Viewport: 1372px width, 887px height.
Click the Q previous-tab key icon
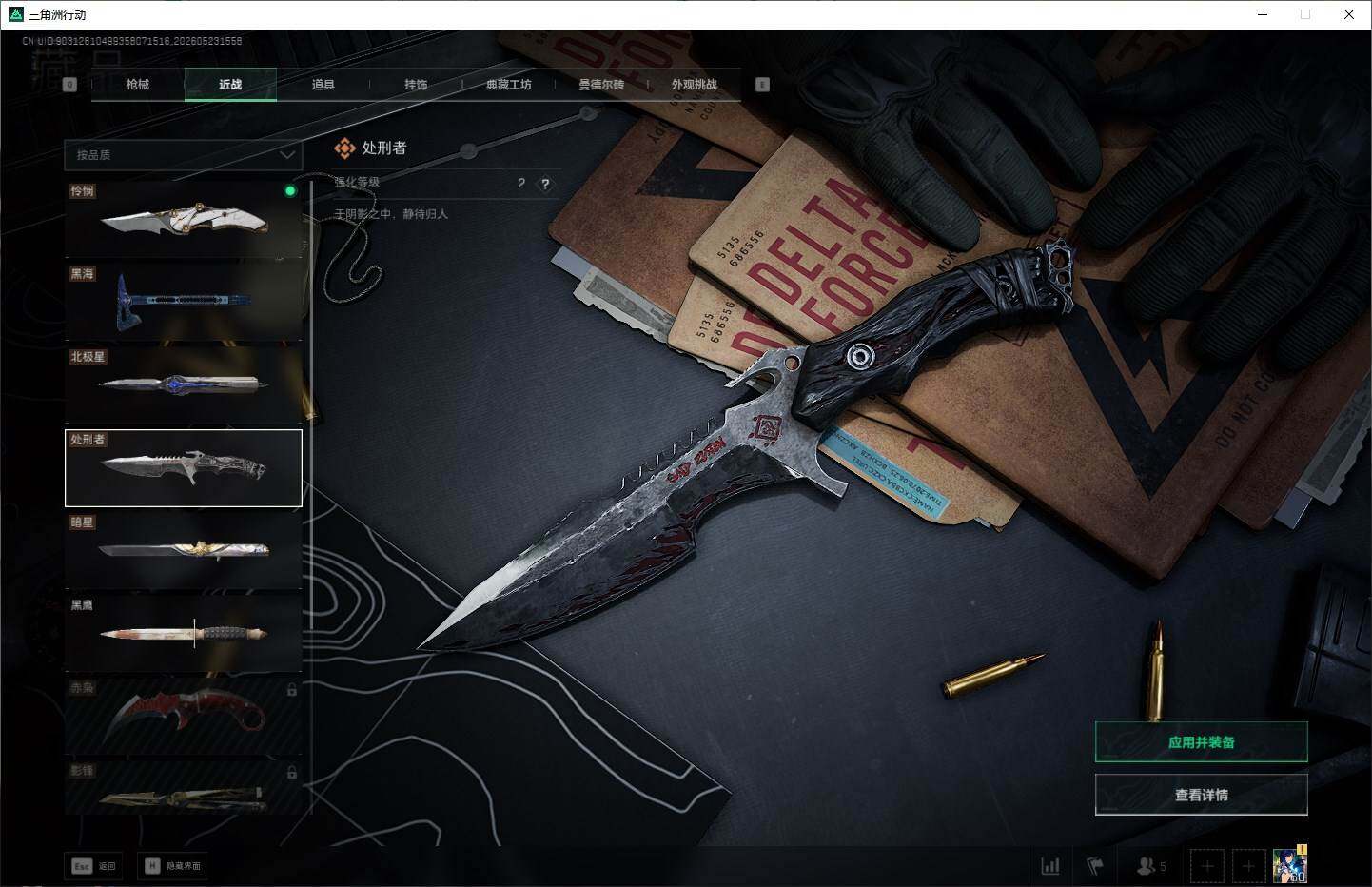(69, 85)
